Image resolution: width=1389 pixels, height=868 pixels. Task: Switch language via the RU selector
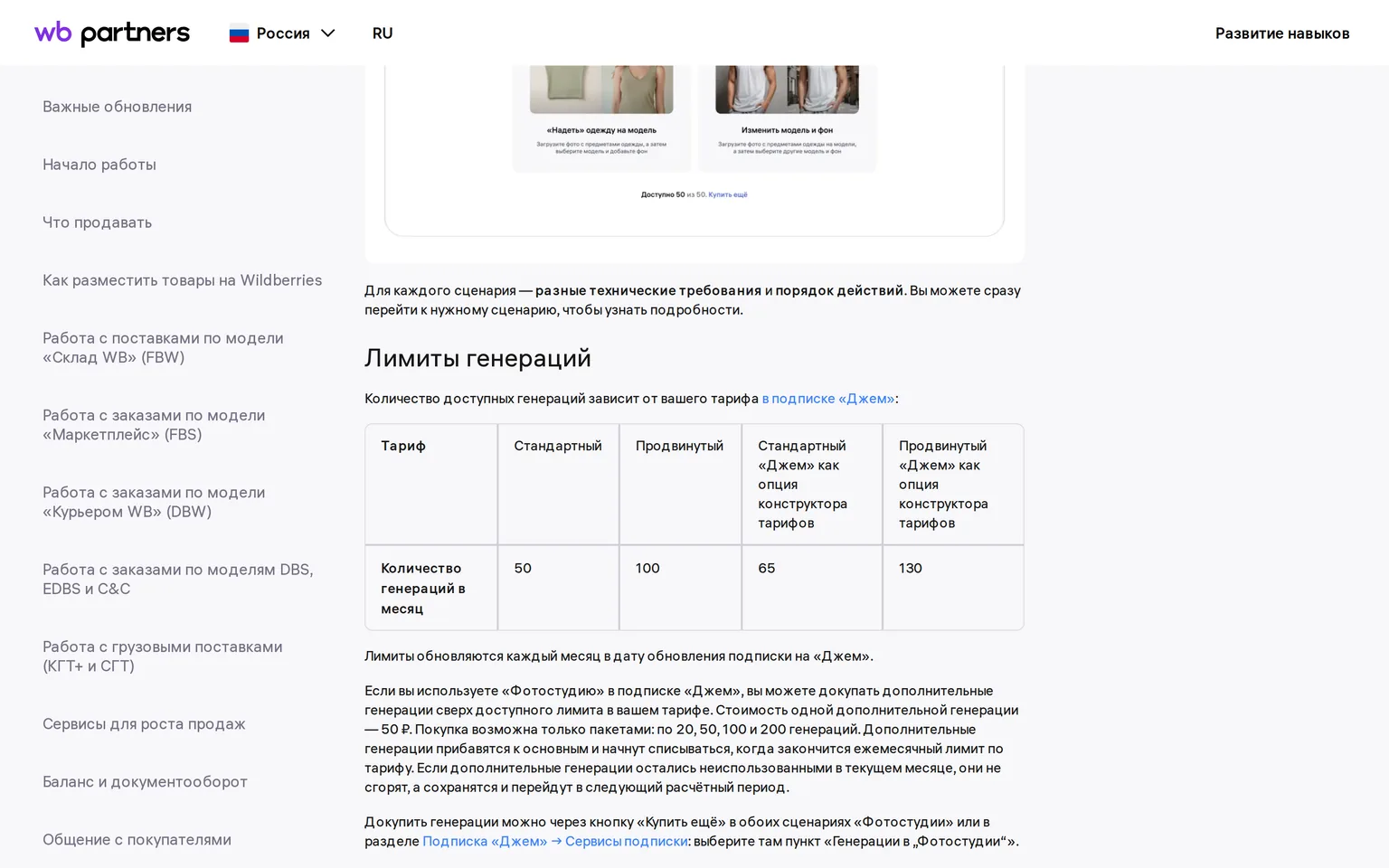click(x=383, y=33)
